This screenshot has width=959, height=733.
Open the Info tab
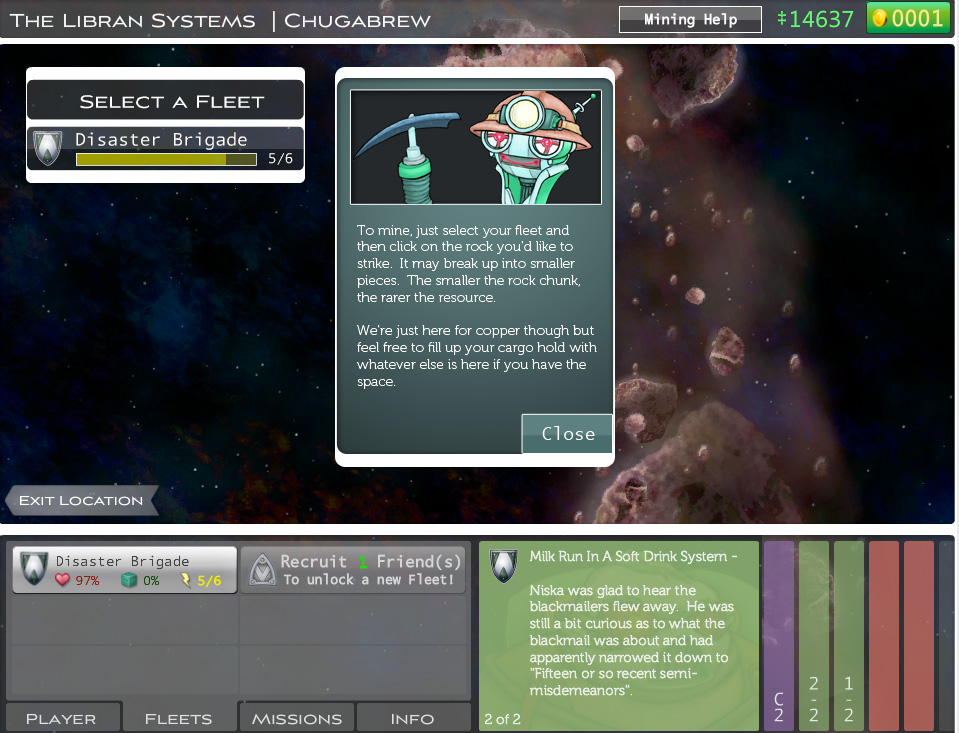[412, 718]
